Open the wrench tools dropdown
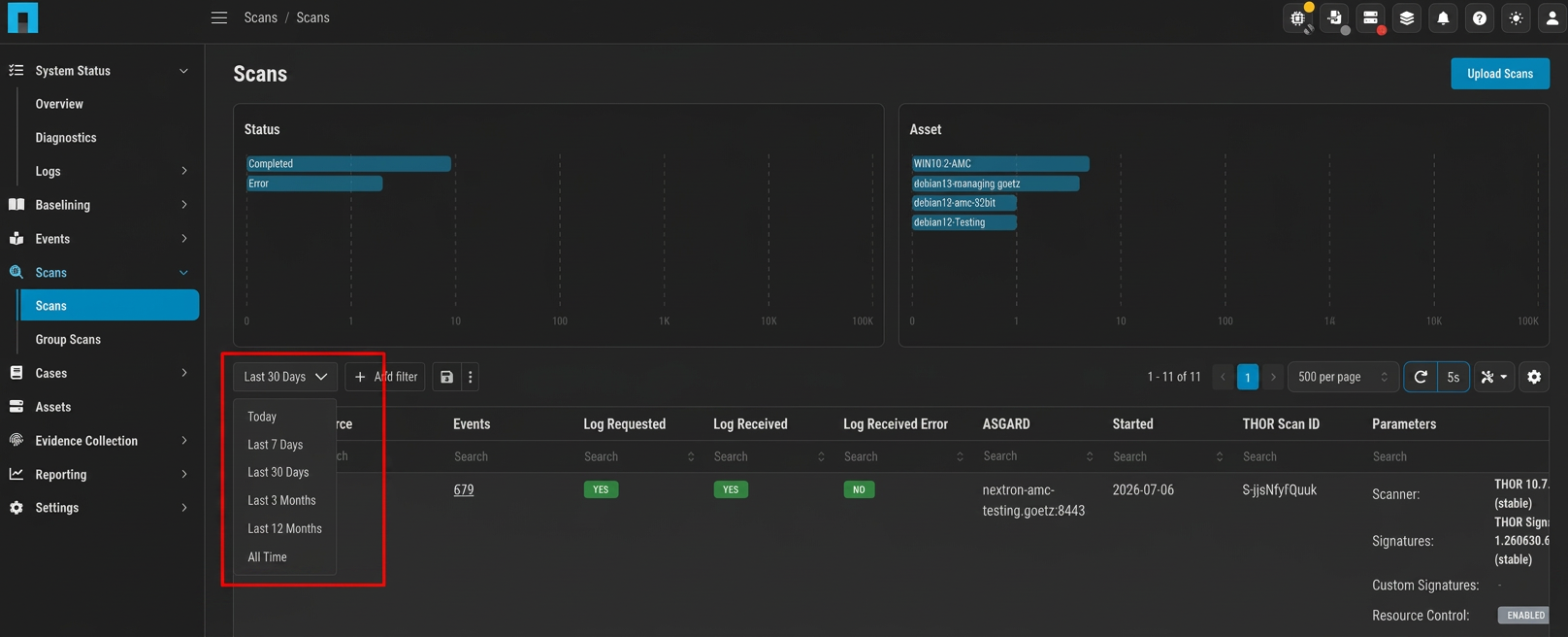The image size is (1568, 637). pos(1494,377)
